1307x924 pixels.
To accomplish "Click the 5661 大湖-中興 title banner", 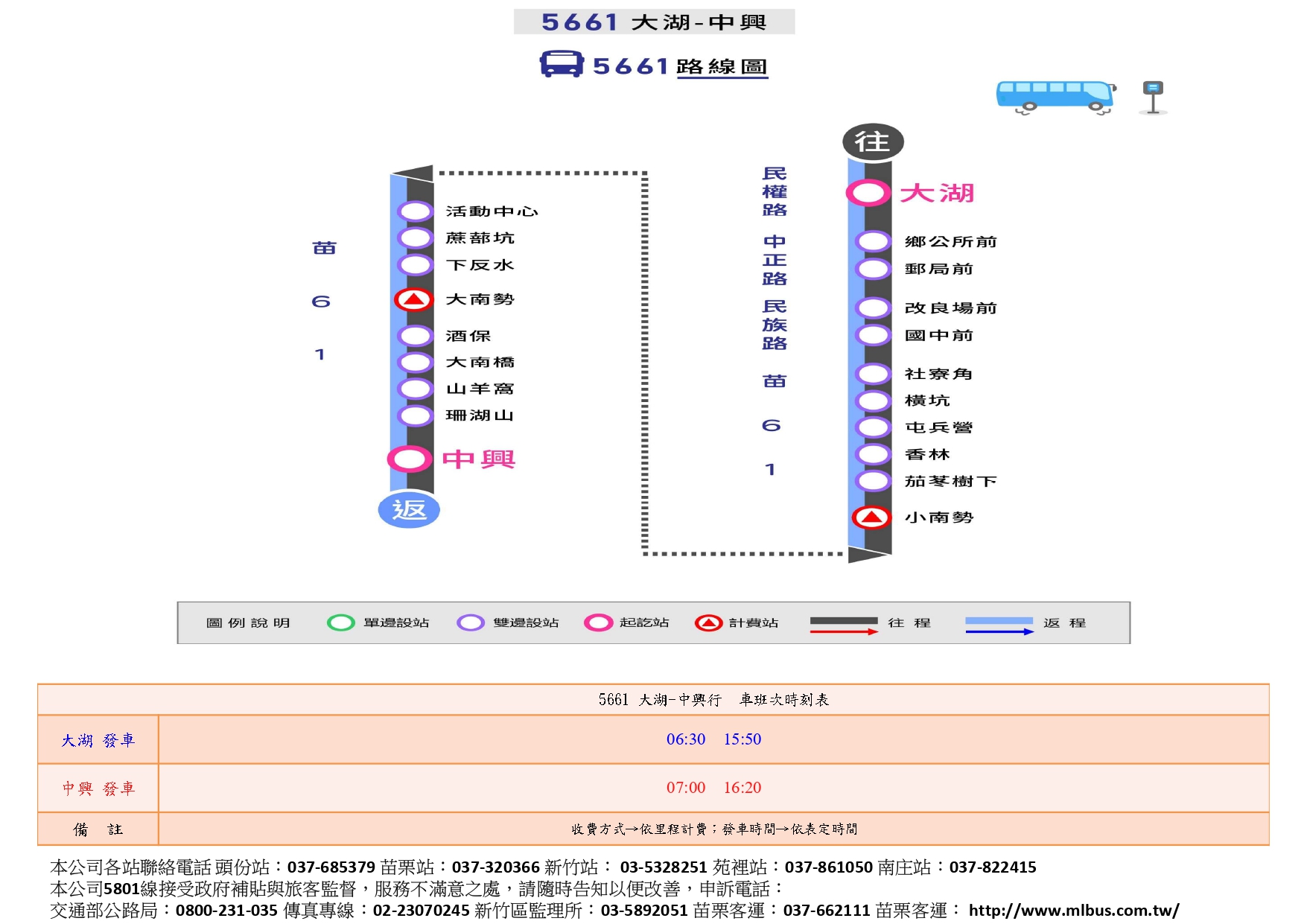I will 654,22.
